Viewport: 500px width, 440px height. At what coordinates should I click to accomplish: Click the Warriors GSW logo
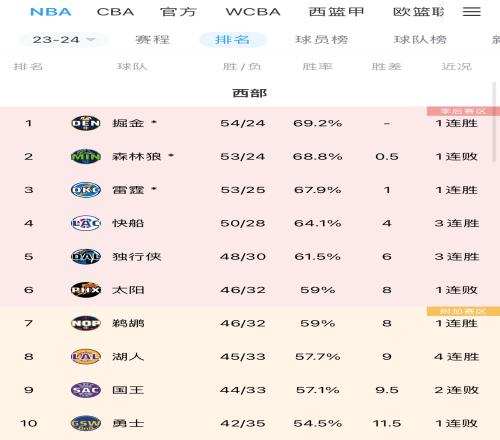tap(86, 423)
